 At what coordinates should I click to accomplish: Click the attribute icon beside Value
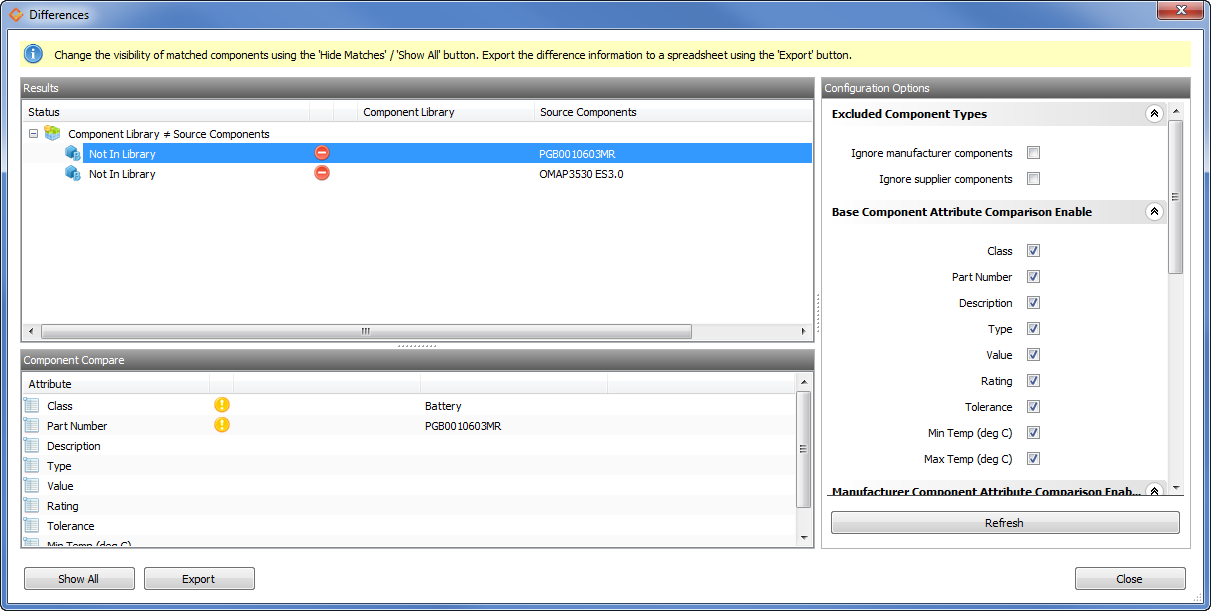click(x=29, y=486)
